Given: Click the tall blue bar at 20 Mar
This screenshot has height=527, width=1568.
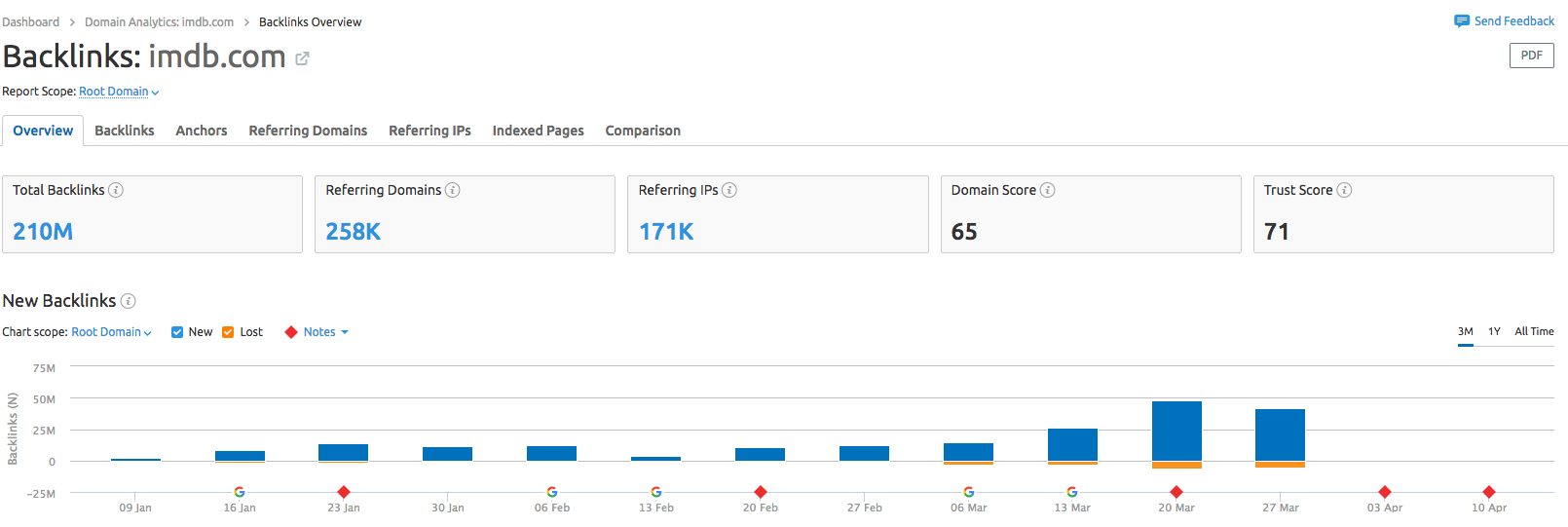Looking at the screenshot, I should coord(1176,431).
